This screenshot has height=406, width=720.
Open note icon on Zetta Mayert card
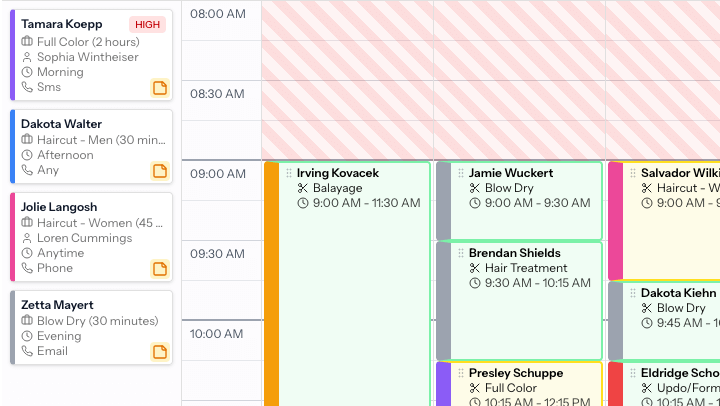click(159, 351)
